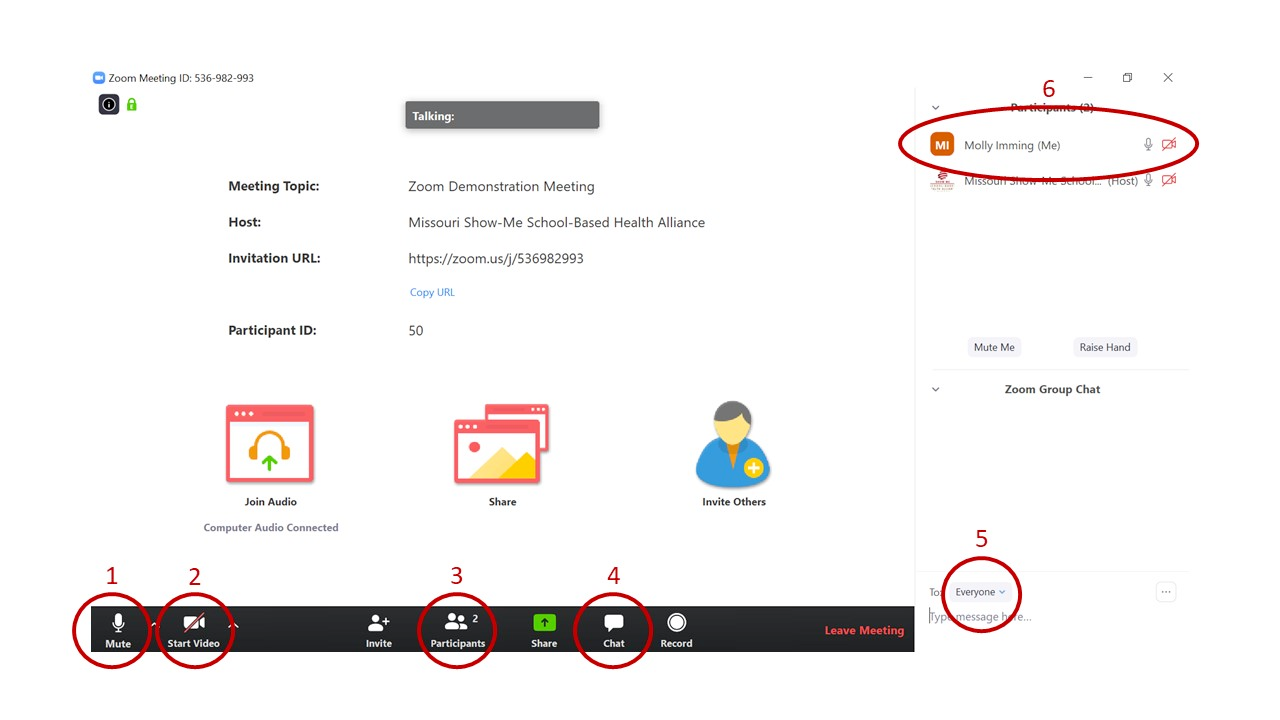This screenshot has width=1280, height=720.
Task: Collapse the Zoom Group Chat chevron
Action: 936,390
